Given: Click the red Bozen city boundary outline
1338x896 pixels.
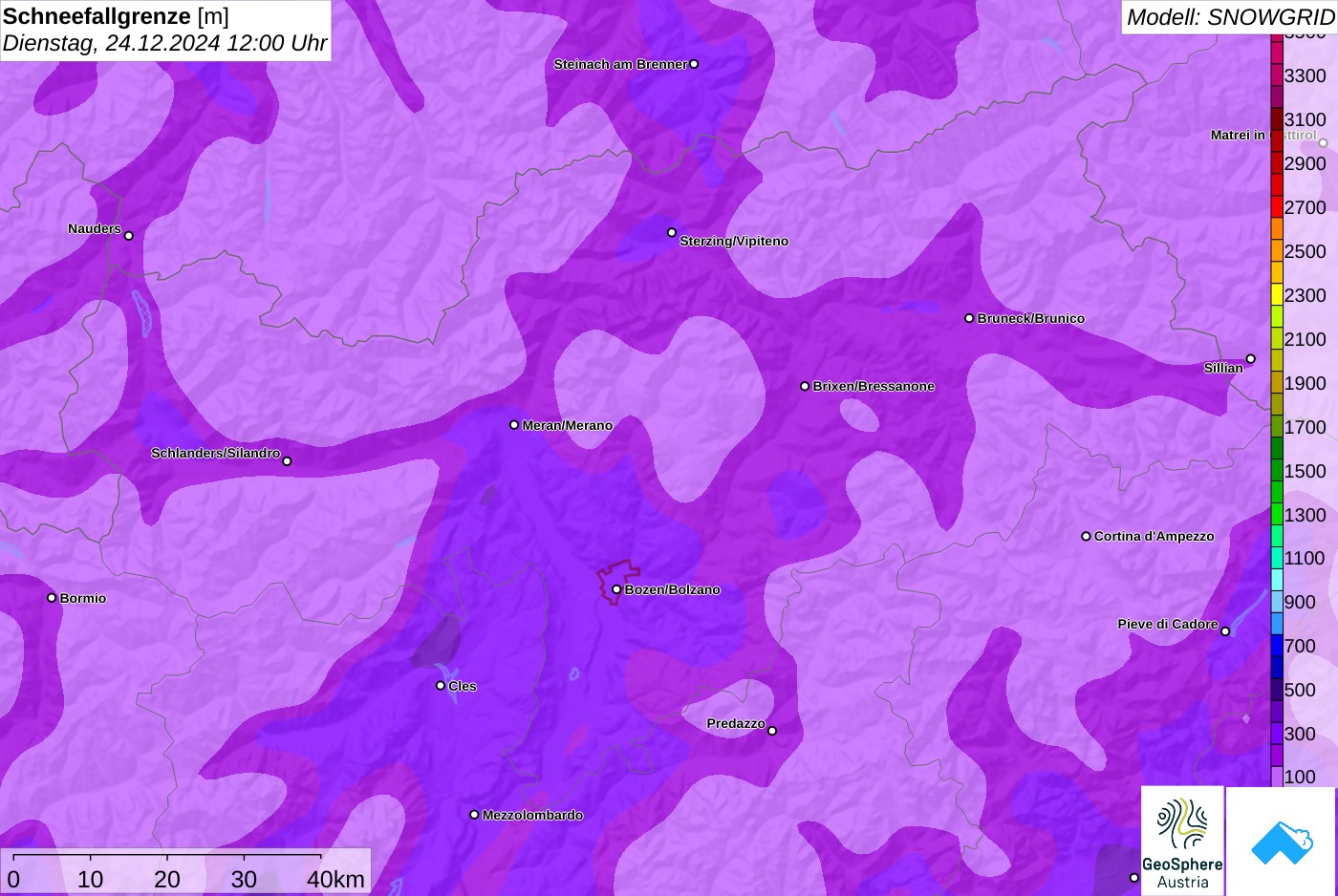Looking at the screenshot, I should coord(616,581).
